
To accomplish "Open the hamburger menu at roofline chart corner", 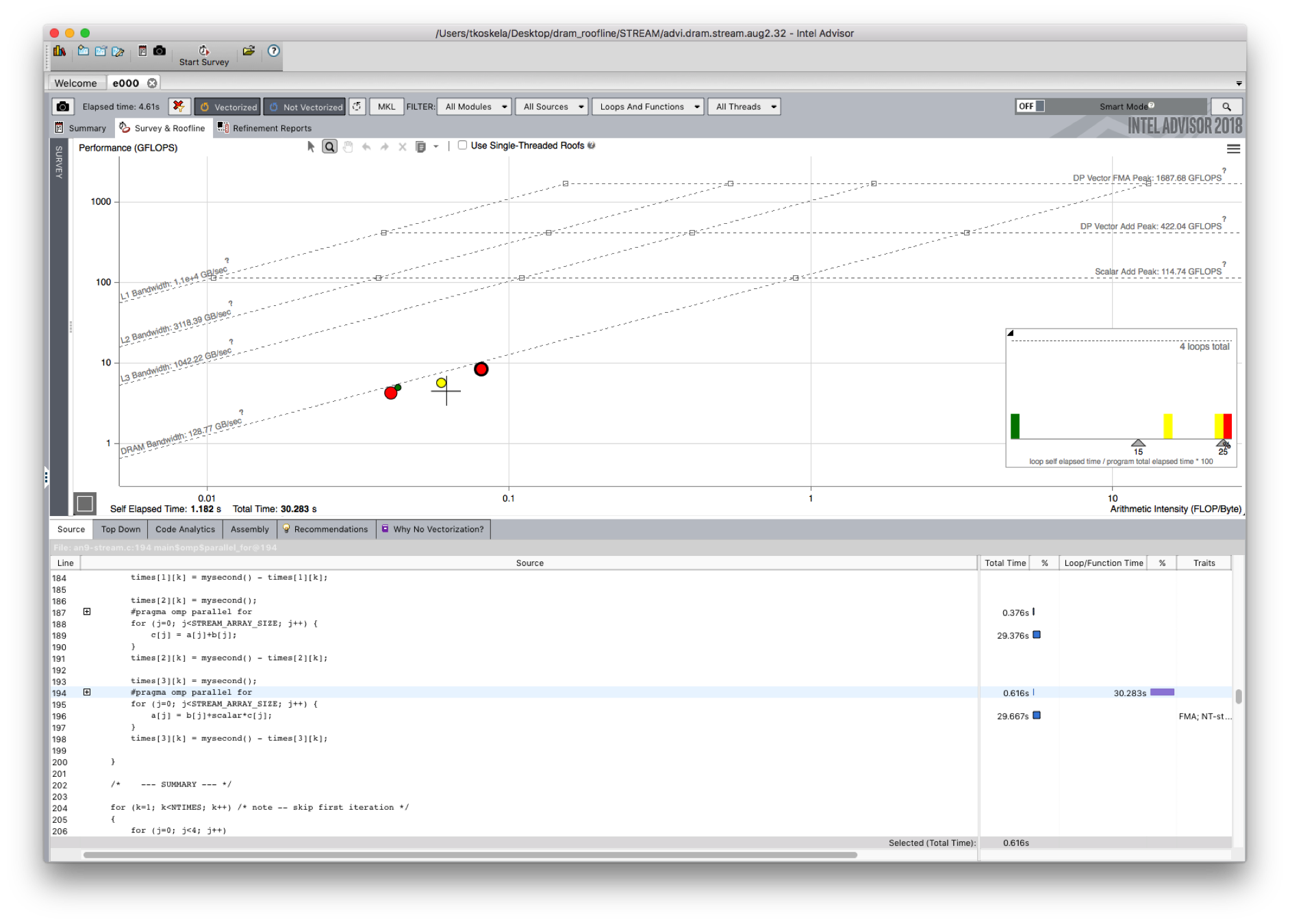I will pos(1233,149).
